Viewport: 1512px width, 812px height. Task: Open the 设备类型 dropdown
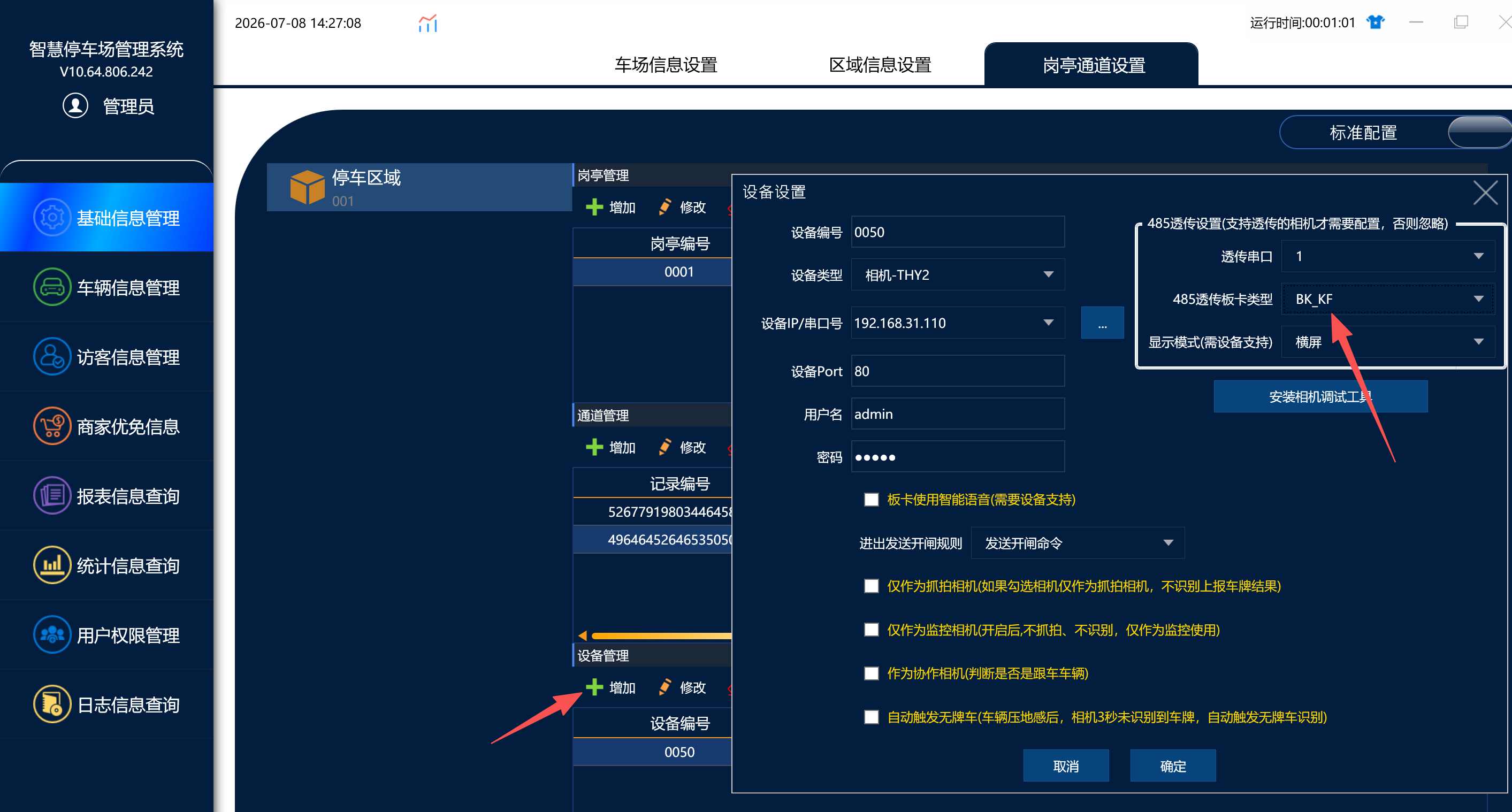[957, 274]
